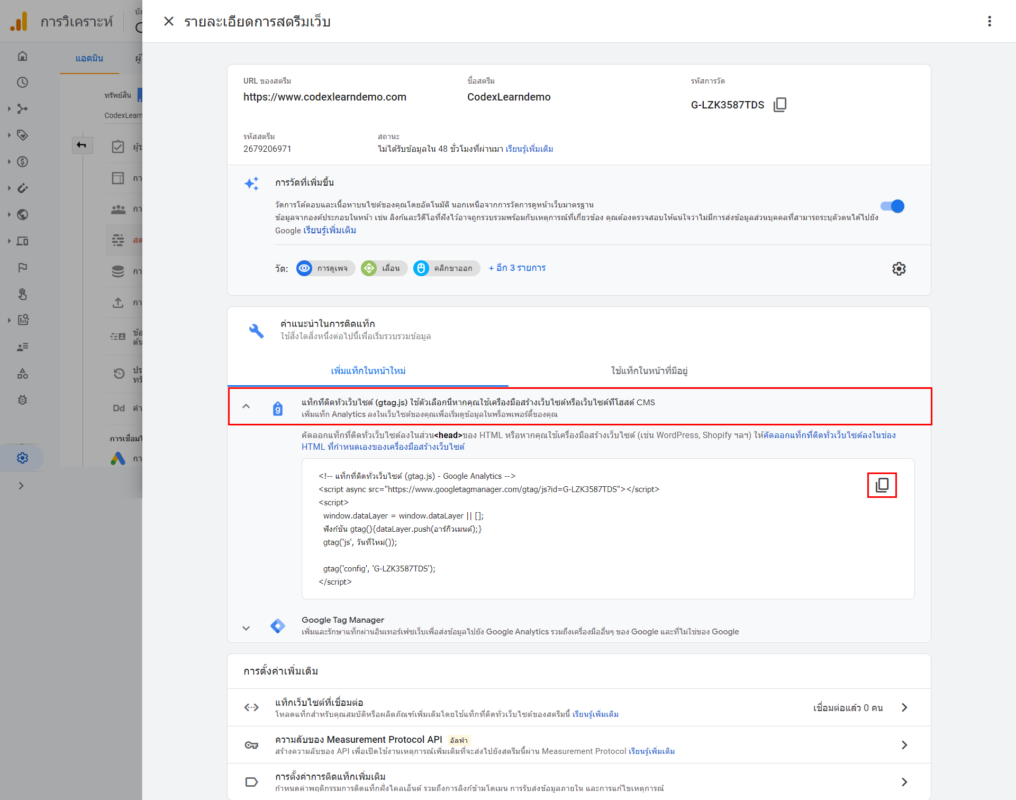Expand the Google Tag Manager section
Image resolution: width=1016 pixels, height=800 pixels.
245,627
